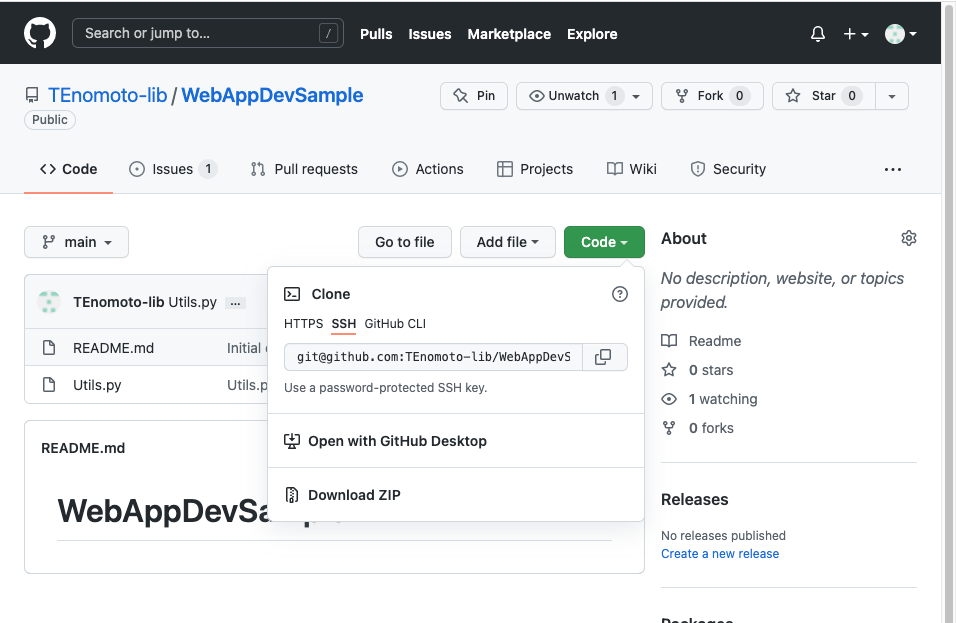Copy the SSH clone URL
This screenshot has width=956, height=623.
click(x=603, y=357)
